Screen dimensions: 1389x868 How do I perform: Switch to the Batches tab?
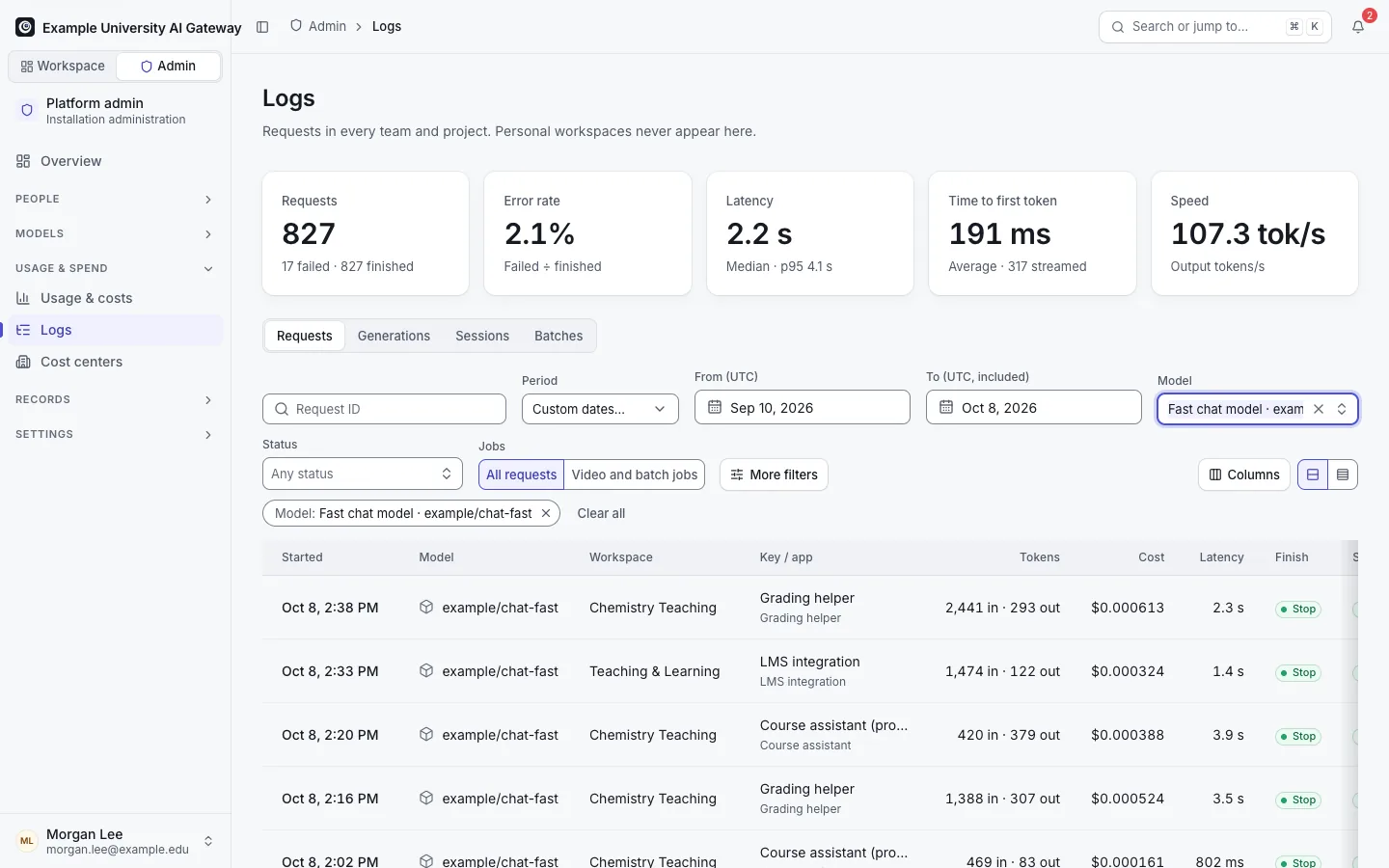tap(558, 336)
